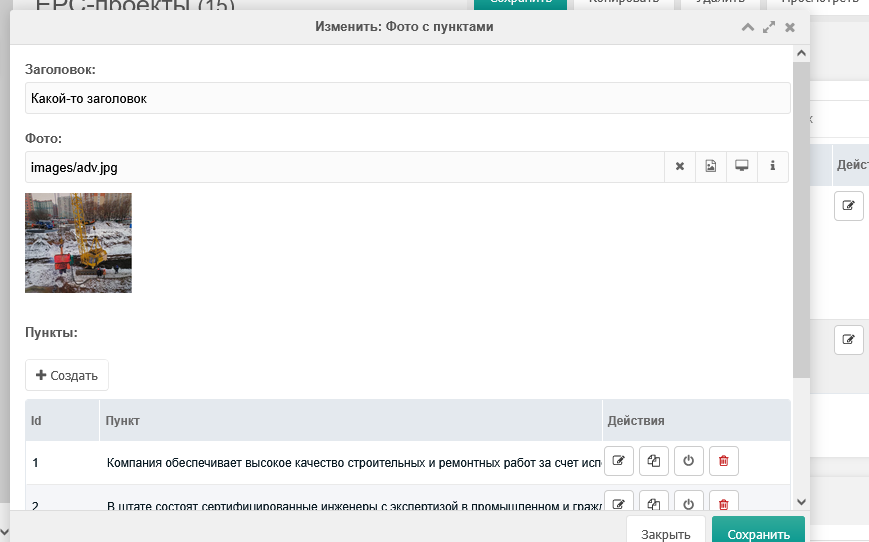869x542 pixels.
Task: Toggle item 1 publish state with power icon
Action: [689, 461]
